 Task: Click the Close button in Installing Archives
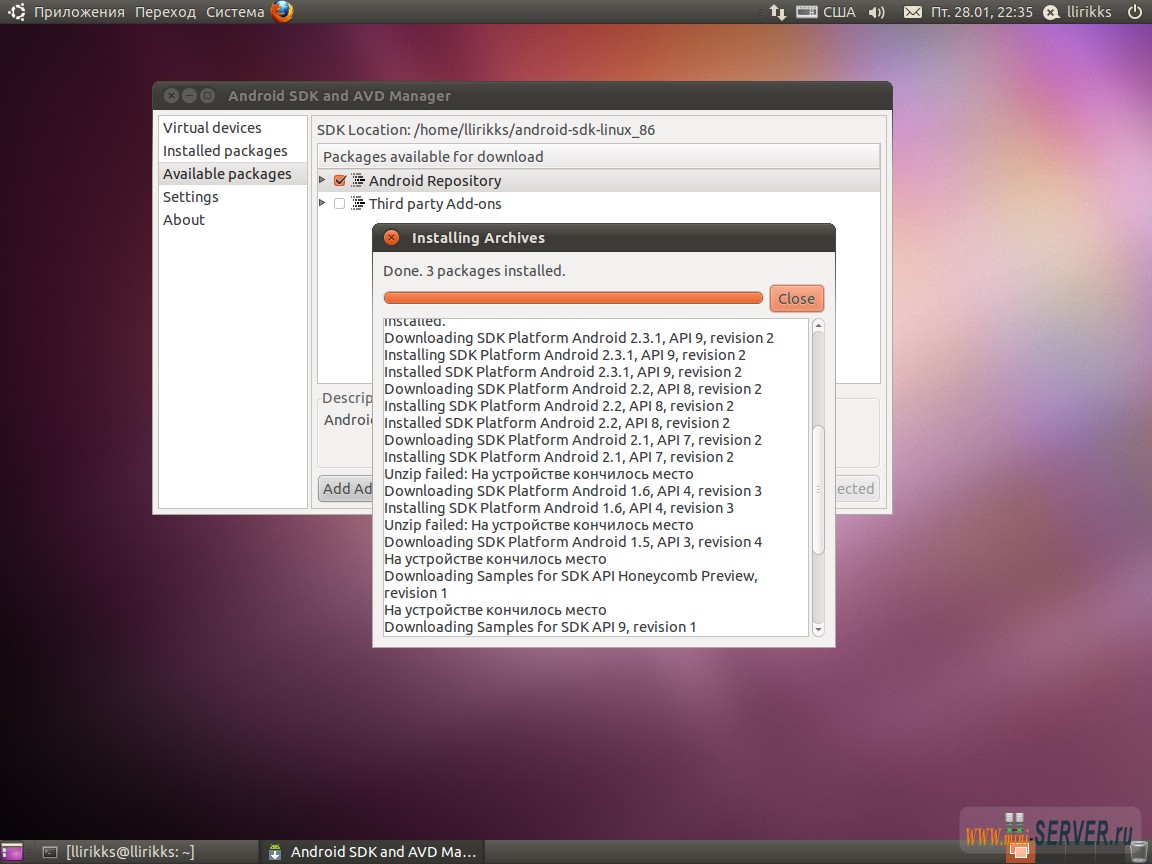coord(796,298)
